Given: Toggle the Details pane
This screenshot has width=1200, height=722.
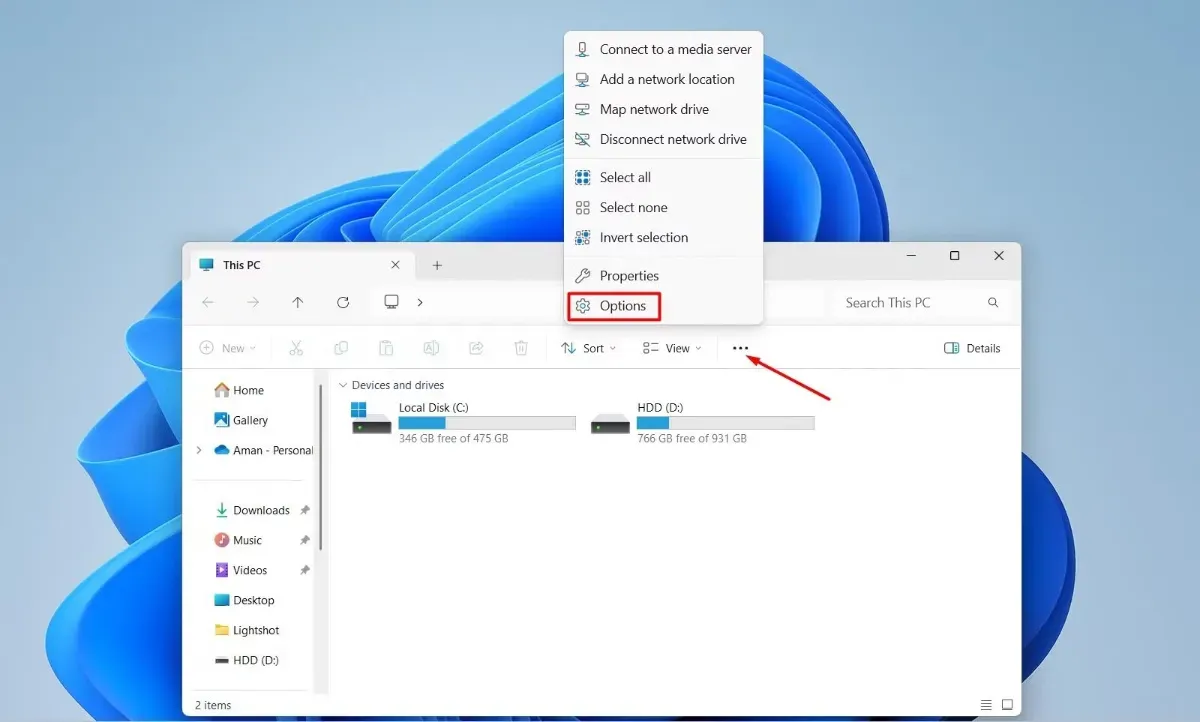Looking at the screenshot, I should pos(972,348).
